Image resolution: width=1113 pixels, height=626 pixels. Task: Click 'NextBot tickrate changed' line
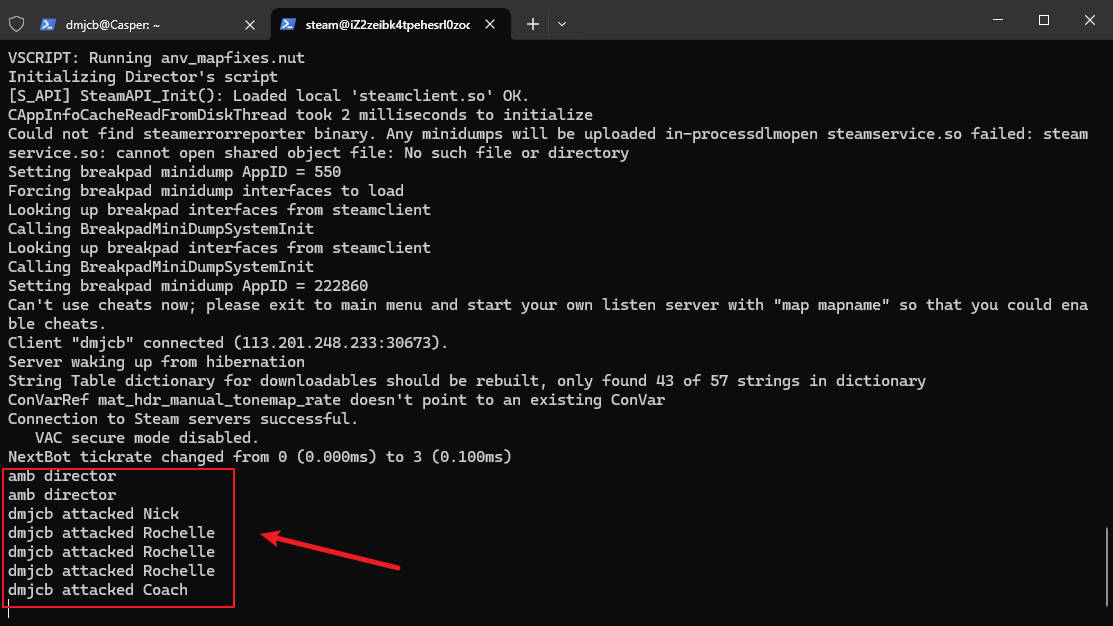pos(260,457)
